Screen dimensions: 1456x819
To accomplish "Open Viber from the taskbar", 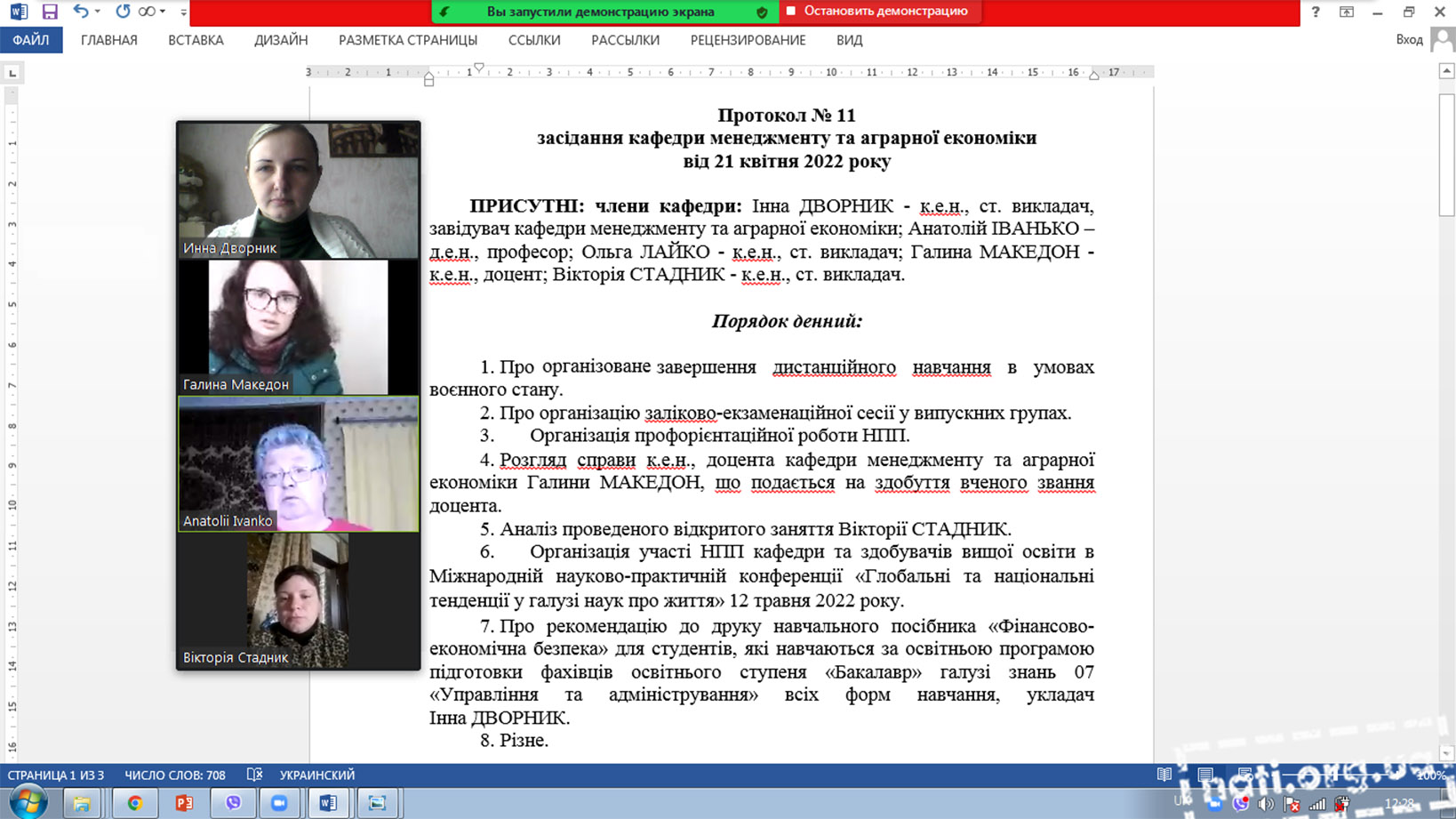I will (233, 803).
